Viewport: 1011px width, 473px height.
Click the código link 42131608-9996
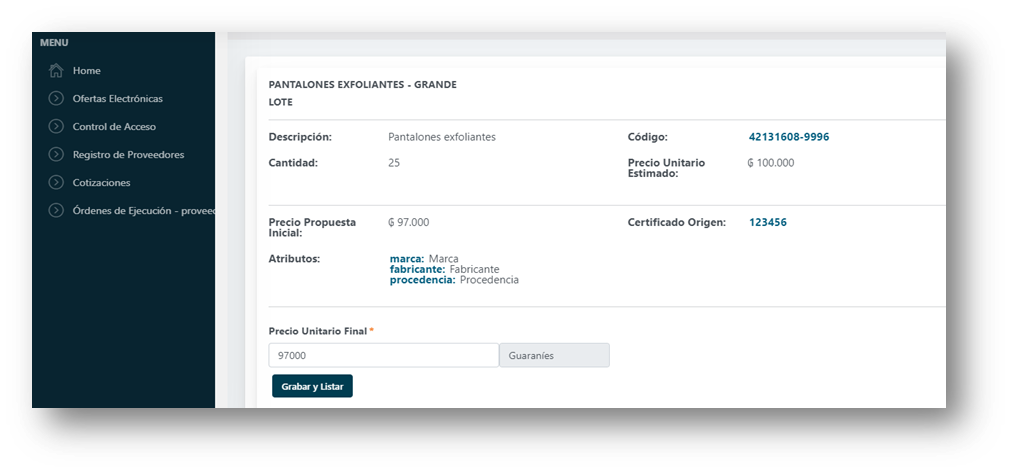[x=789, y=137]
